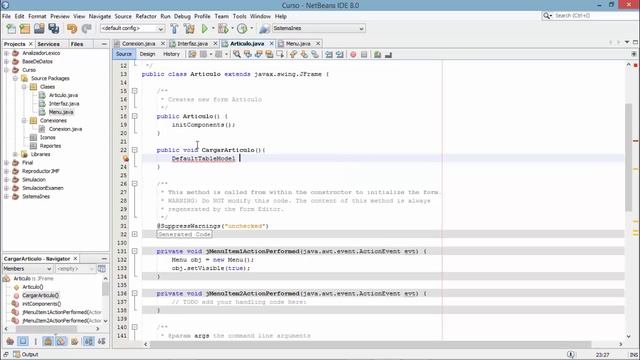The width and height of the screenshot is (640, 360).
Task: Switch to the Services tab
Action: point(48,44)
